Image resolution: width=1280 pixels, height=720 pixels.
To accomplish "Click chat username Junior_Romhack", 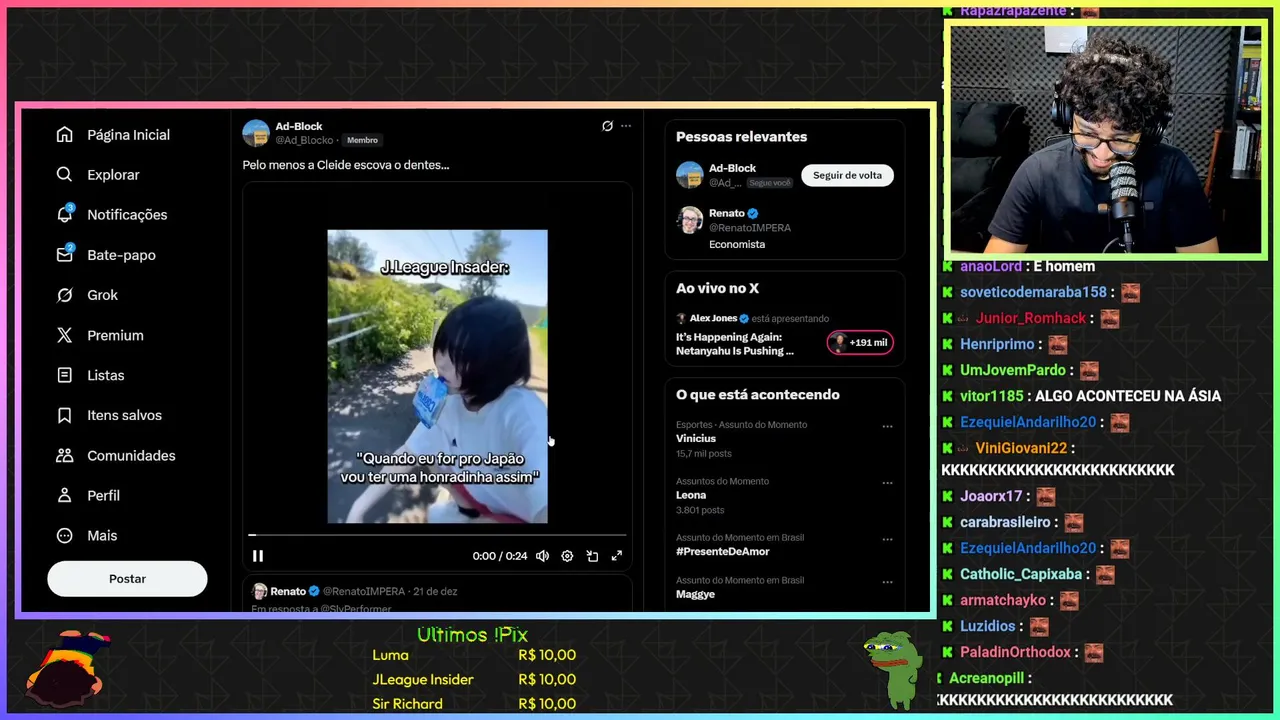I will point(1030,318).
